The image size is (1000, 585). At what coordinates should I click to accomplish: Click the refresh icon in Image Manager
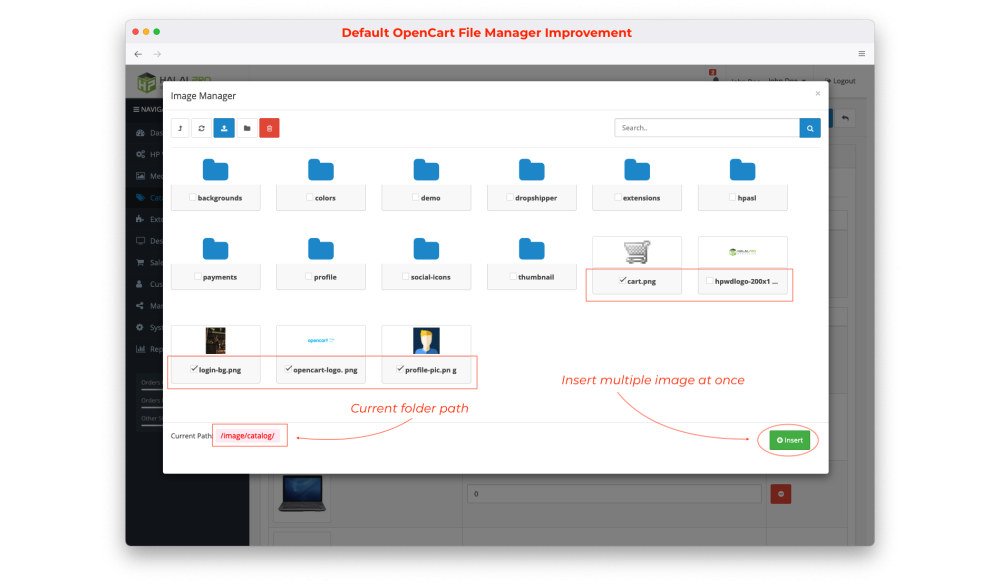click(202, 128)
